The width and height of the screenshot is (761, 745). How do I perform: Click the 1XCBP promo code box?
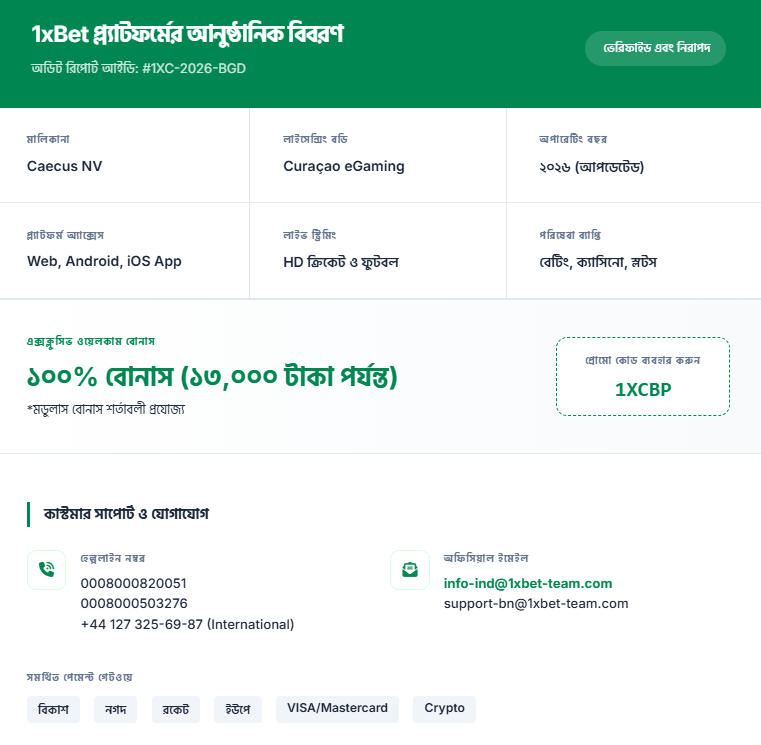point(643,376)
